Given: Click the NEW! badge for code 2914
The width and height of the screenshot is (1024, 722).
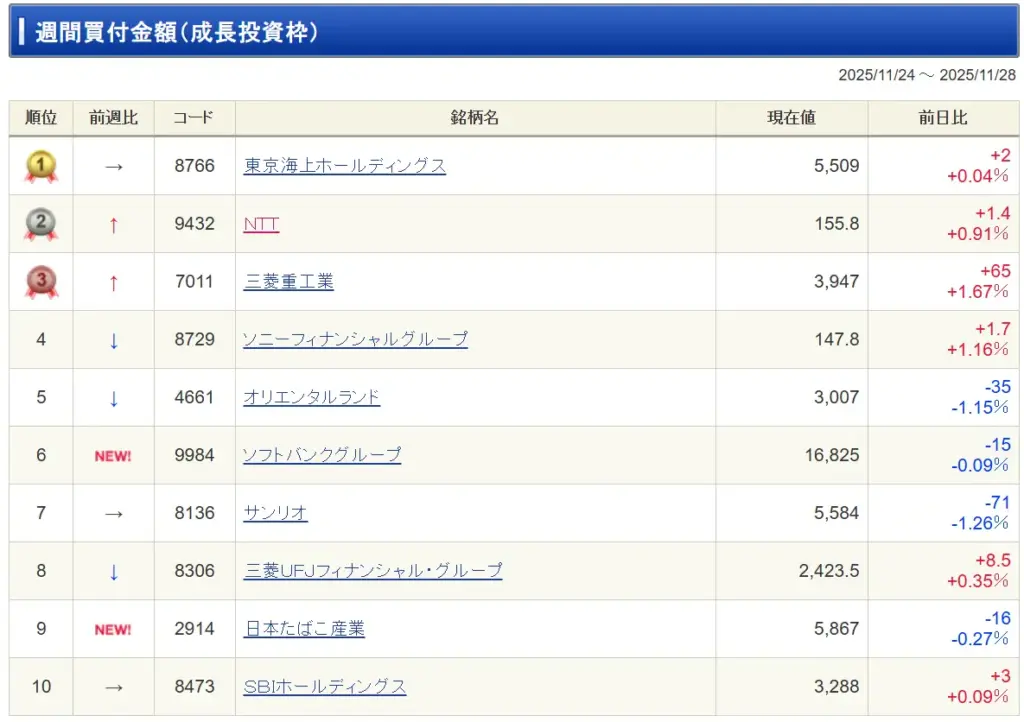Looking at the screenshot, I should (x=113, y=630).
